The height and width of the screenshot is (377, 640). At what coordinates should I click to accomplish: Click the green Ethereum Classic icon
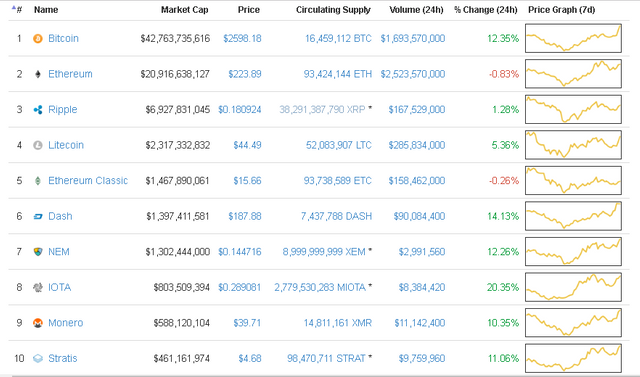point(38,180)
